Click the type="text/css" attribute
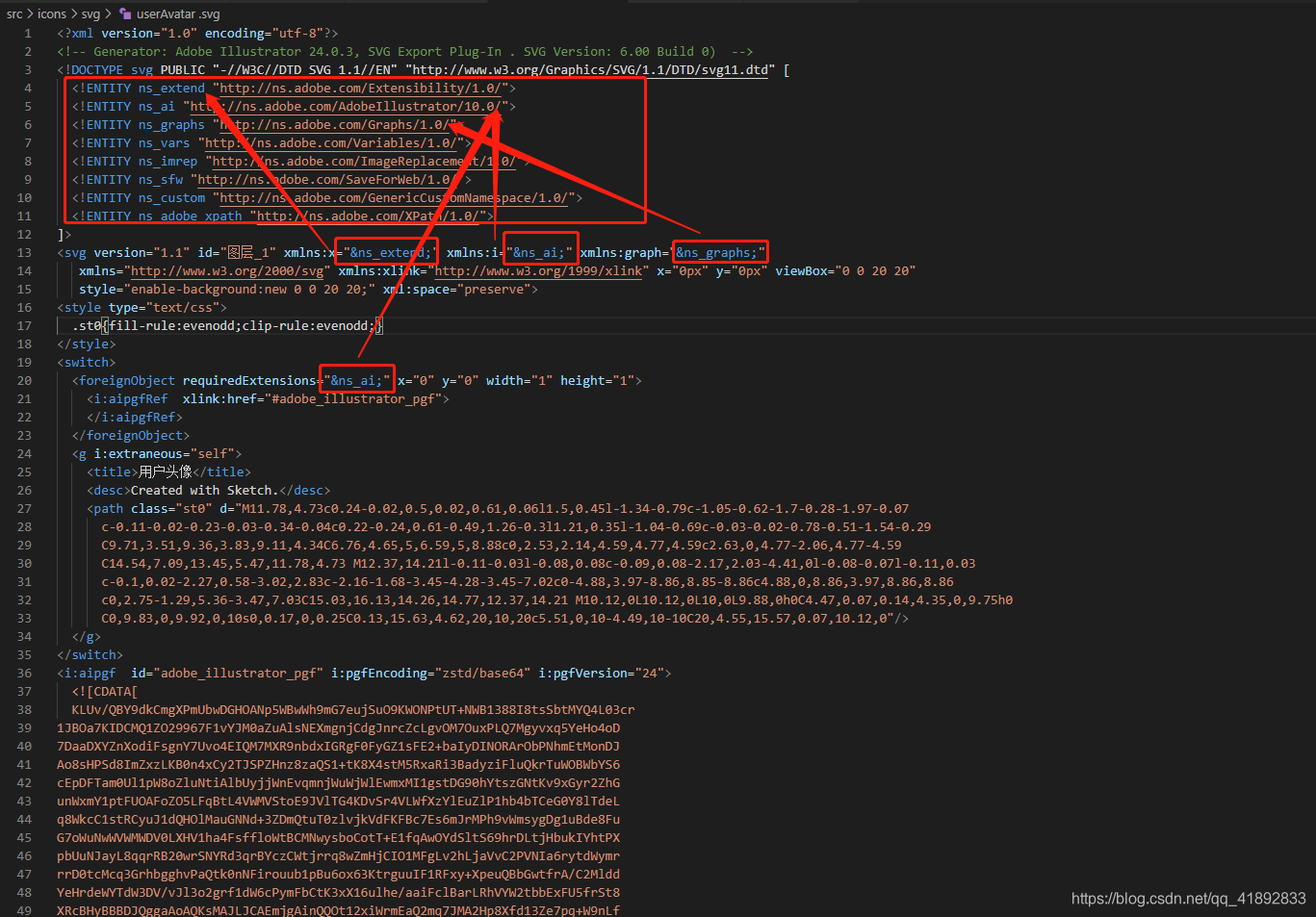The height and width of the screenshot is (917, 1316). pos(164,308)
